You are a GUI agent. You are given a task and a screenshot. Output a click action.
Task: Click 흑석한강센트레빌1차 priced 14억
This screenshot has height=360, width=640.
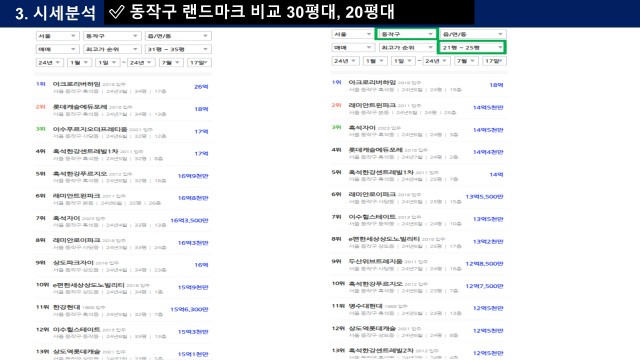click(x=381, y=172)
